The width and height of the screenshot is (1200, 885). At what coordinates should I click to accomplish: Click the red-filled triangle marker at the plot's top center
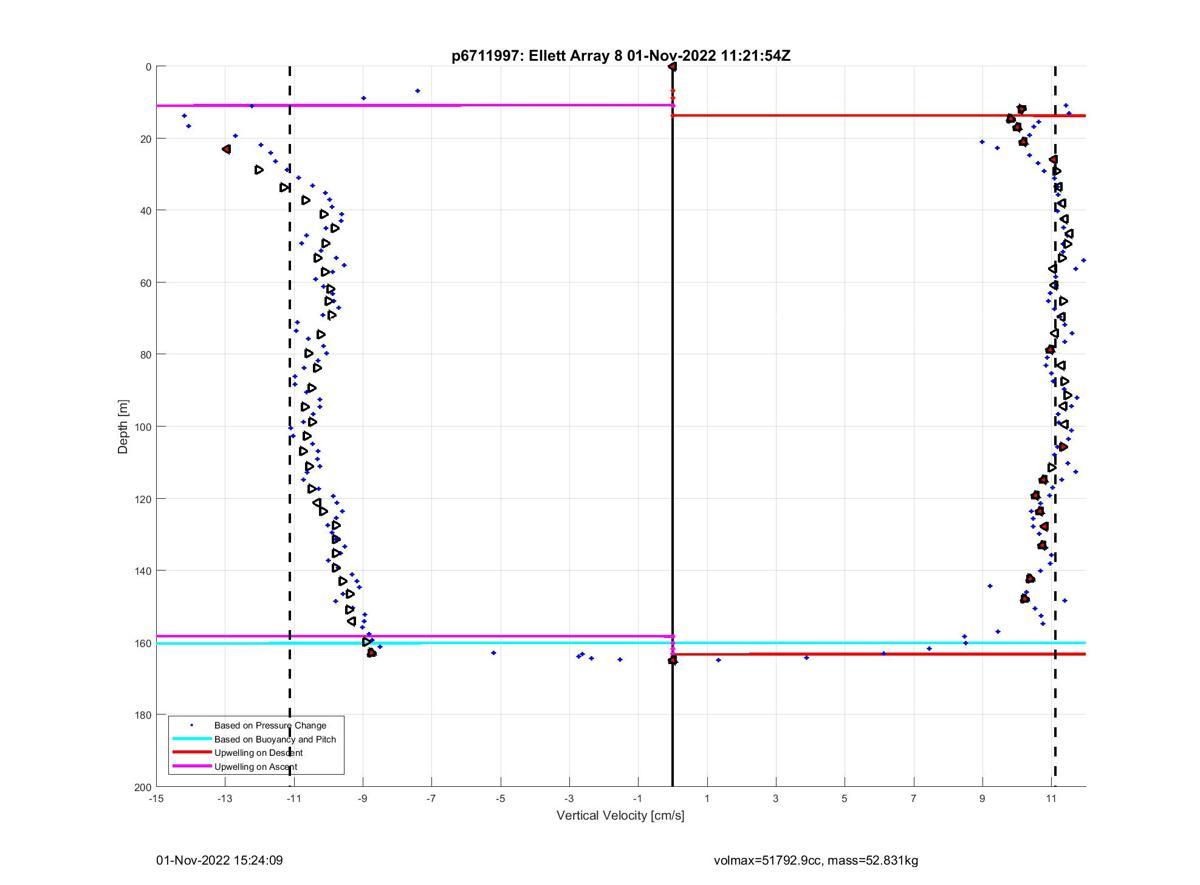click(x=672, y=66)
